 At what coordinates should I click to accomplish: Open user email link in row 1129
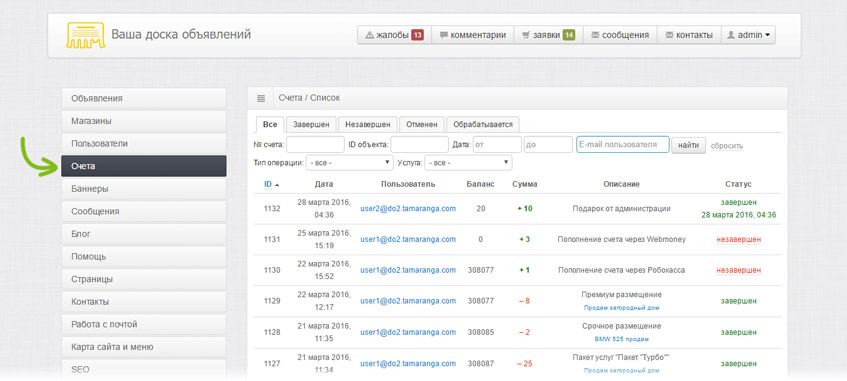(408, 301)
